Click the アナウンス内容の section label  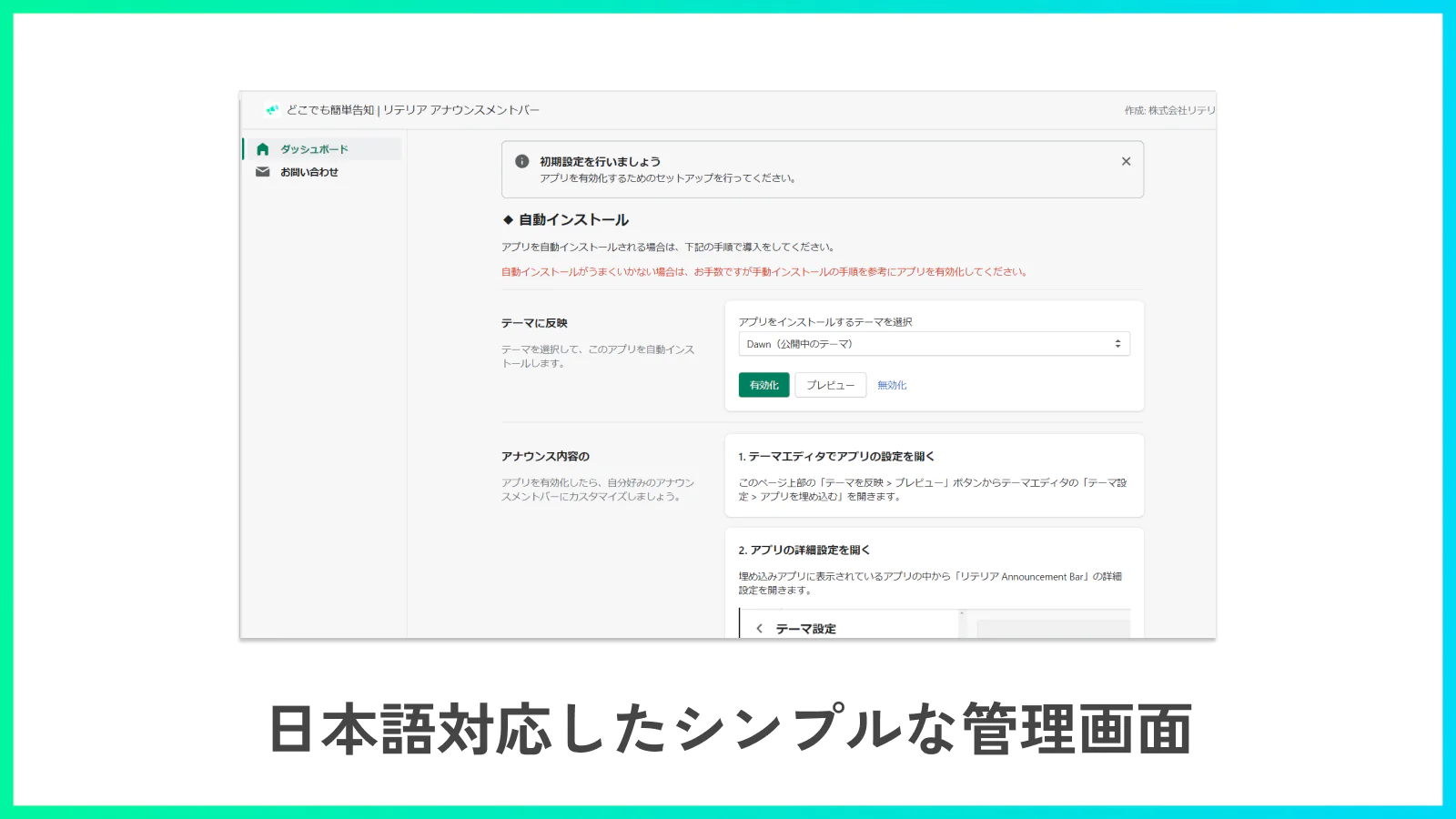[545, 457]
